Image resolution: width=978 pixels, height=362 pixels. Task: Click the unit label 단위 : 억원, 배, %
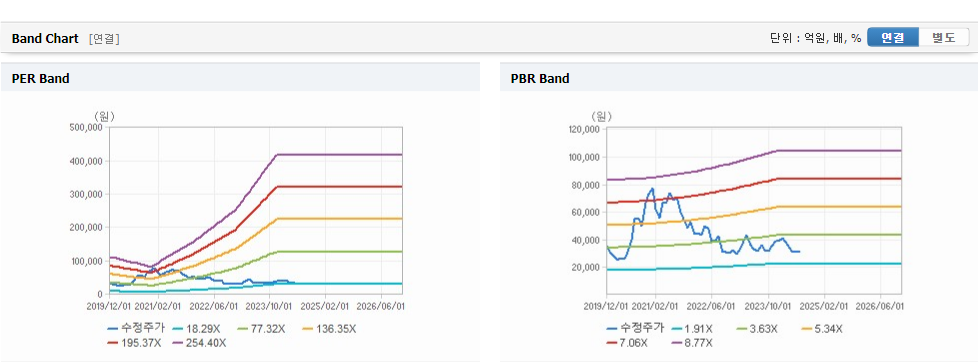[816, 38]
